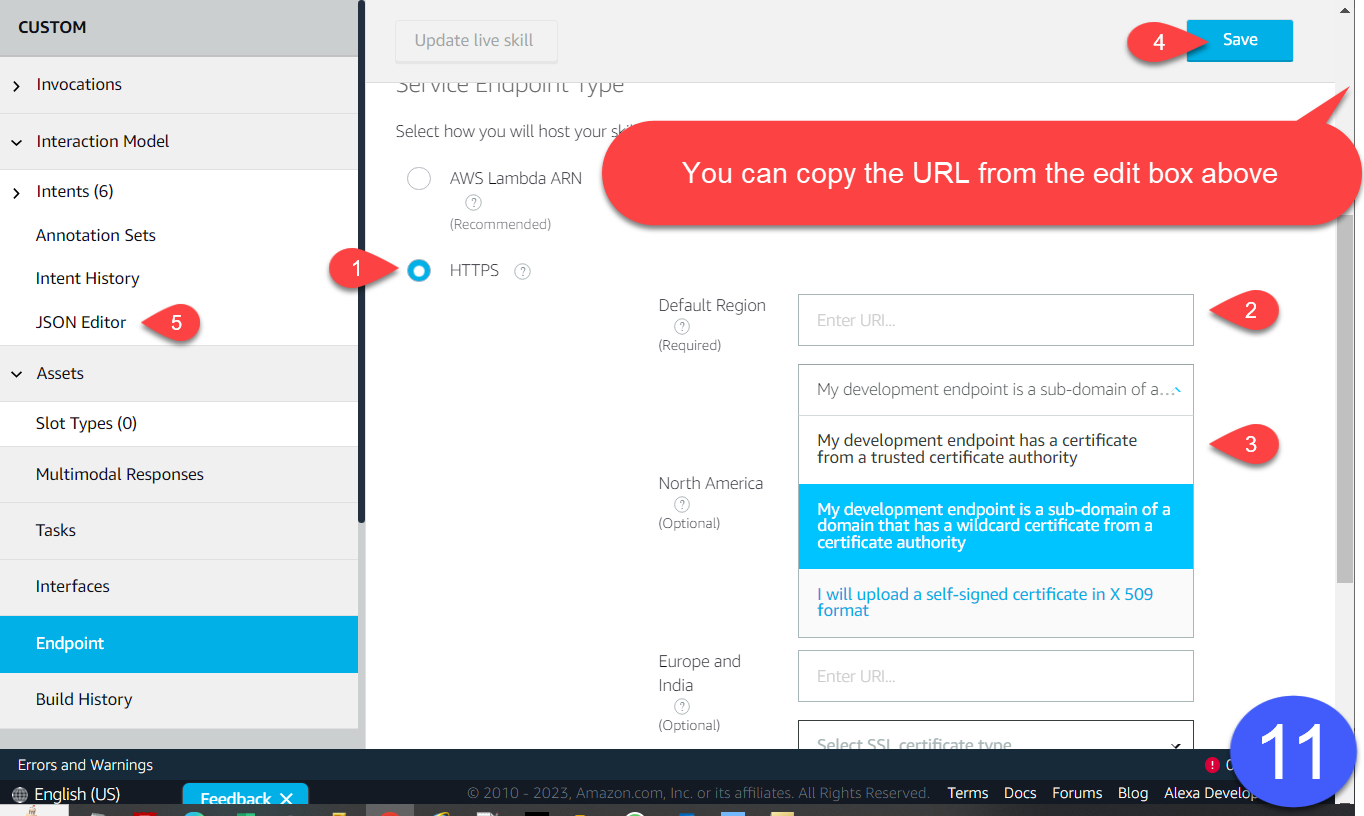Screen dimensions: 1364x816
Task: Click the globe icon beside English (US)
Action: click(x=20, y=795)
